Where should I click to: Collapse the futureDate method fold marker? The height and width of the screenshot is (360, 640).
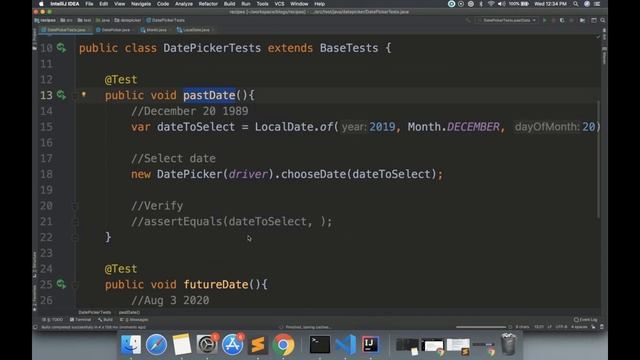pos(75,285)
